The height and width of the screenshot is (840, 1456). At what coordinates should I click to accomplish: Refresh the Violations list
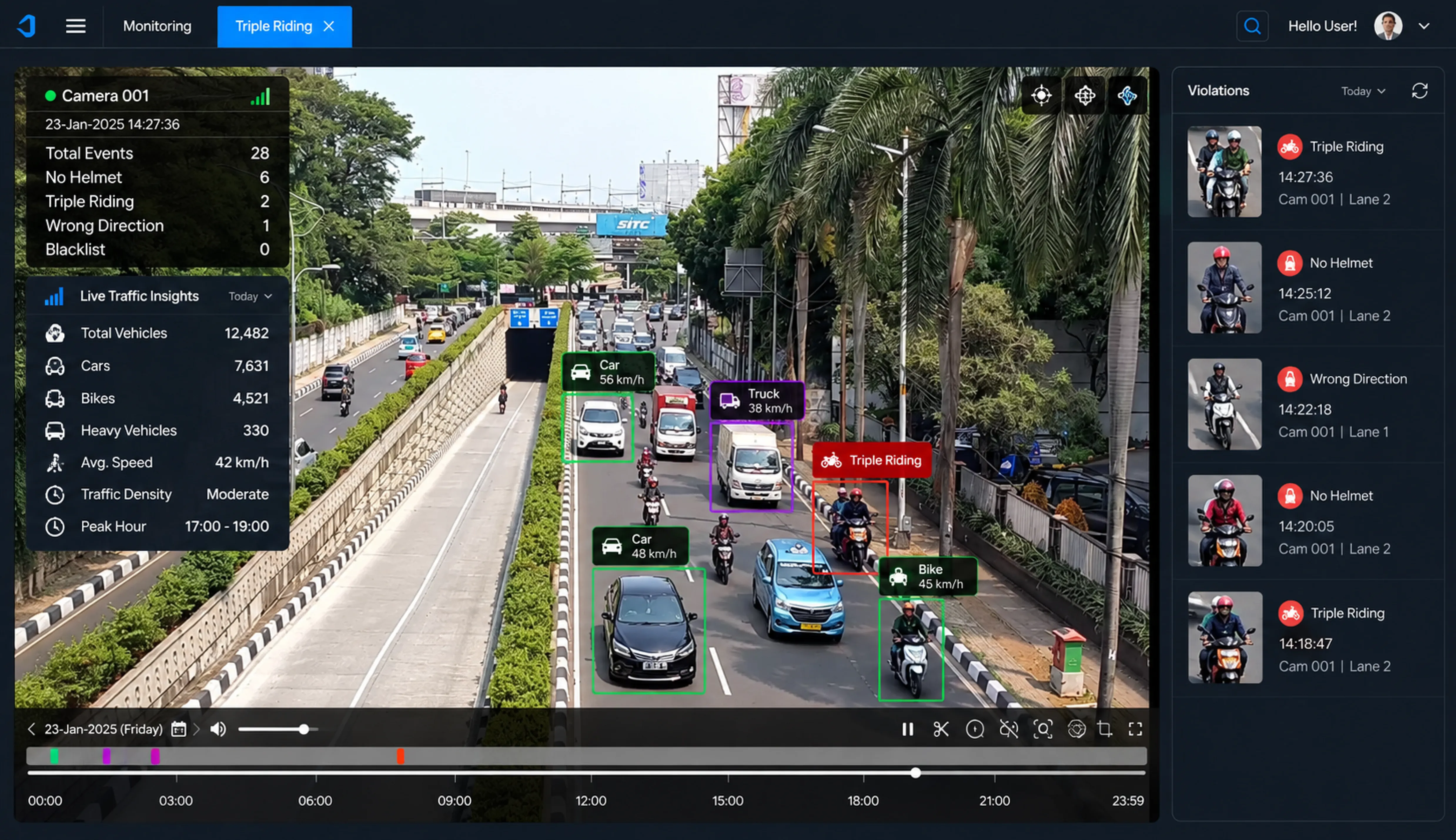click(x=1420, y=91)
